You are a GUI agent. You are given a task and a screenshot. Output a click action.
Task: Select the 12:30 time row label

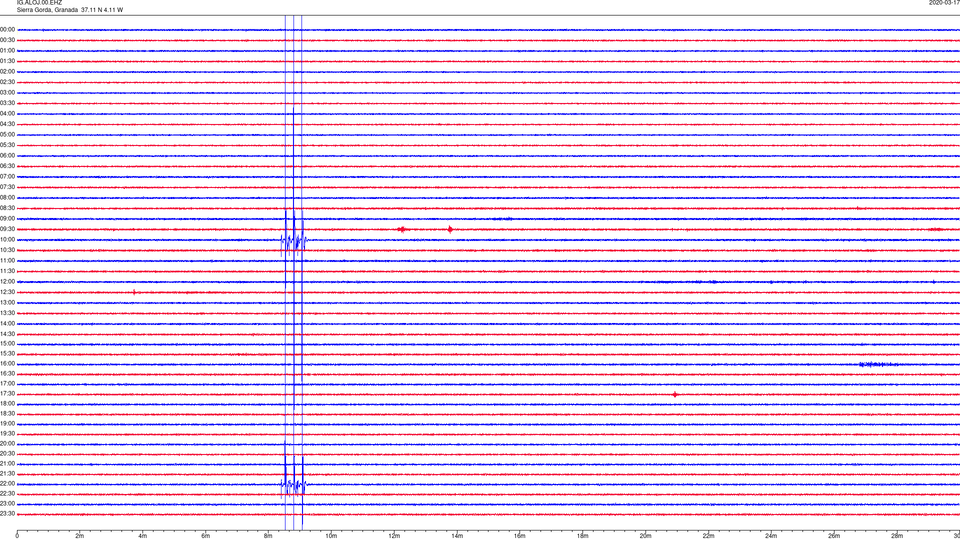pos(7,292)
